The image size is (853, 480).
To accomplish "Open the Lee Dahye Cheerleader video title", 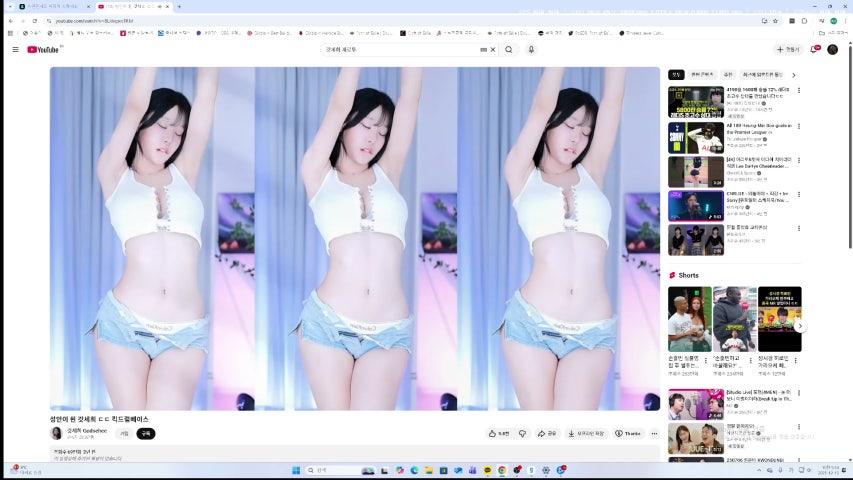I will (758, 163).
